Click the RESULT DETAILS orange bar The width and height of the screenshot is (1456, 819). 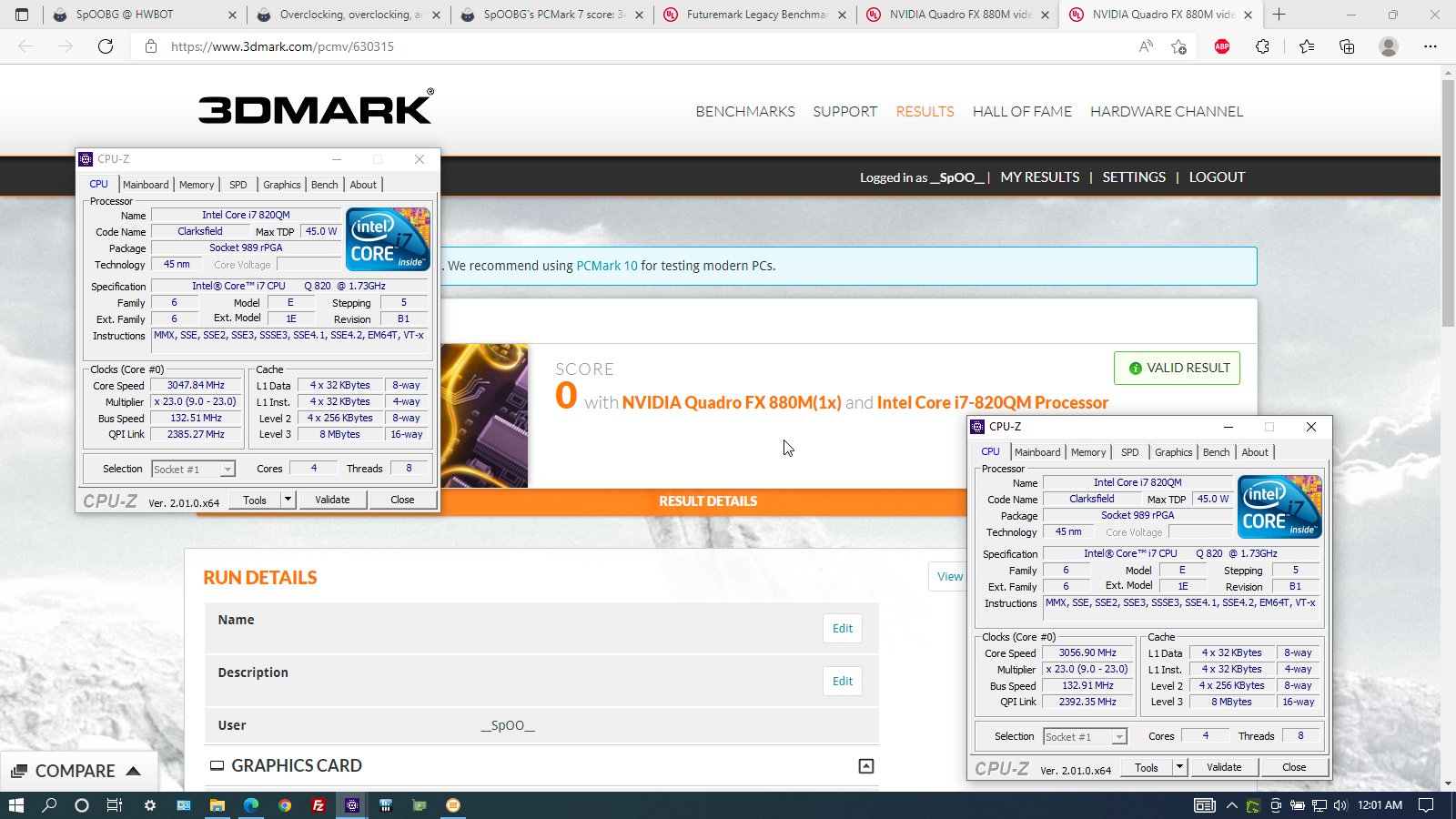point(708,501)
